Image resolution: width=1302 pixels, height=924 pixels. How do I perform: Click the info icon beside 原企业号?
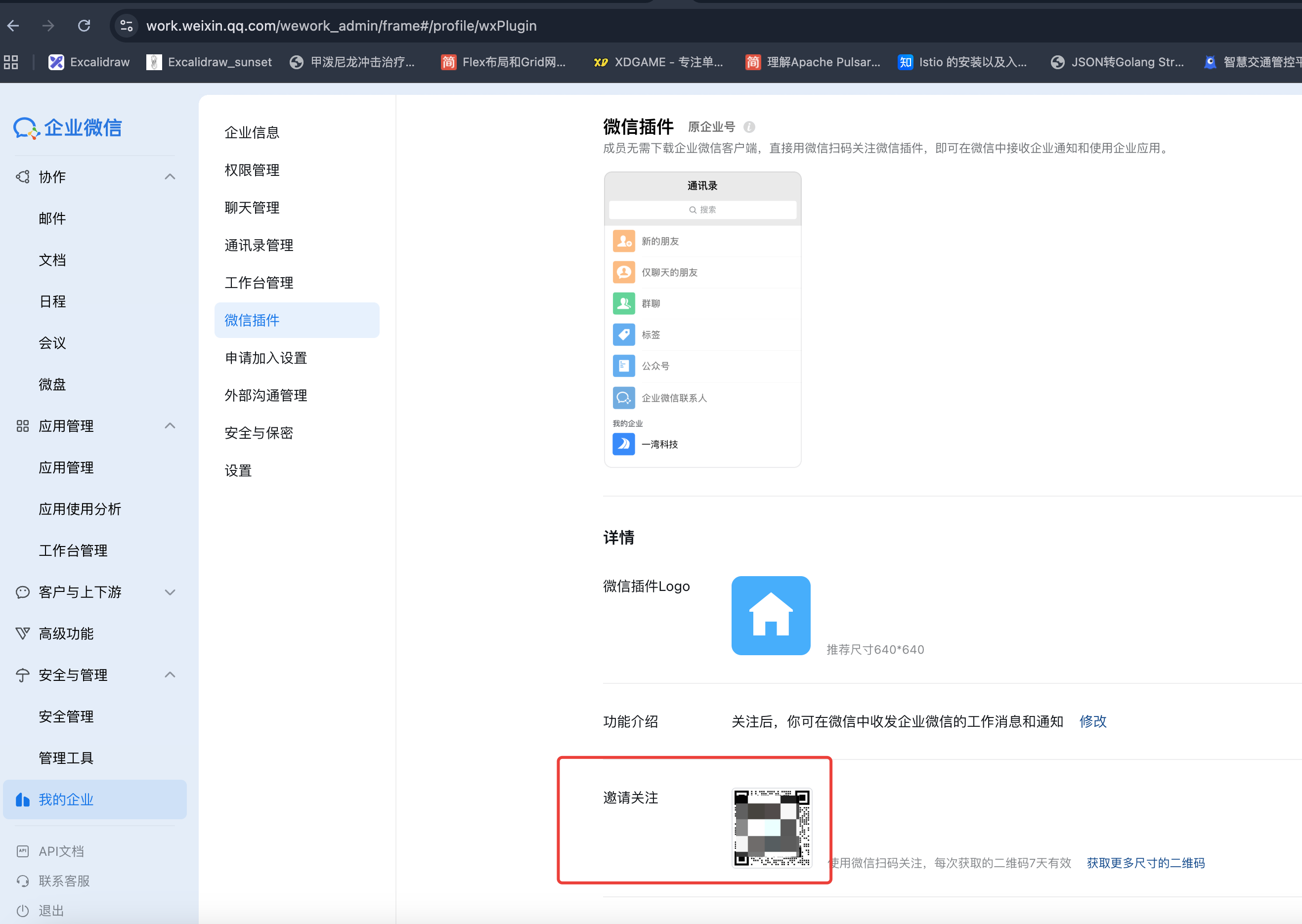click(749, 127)
